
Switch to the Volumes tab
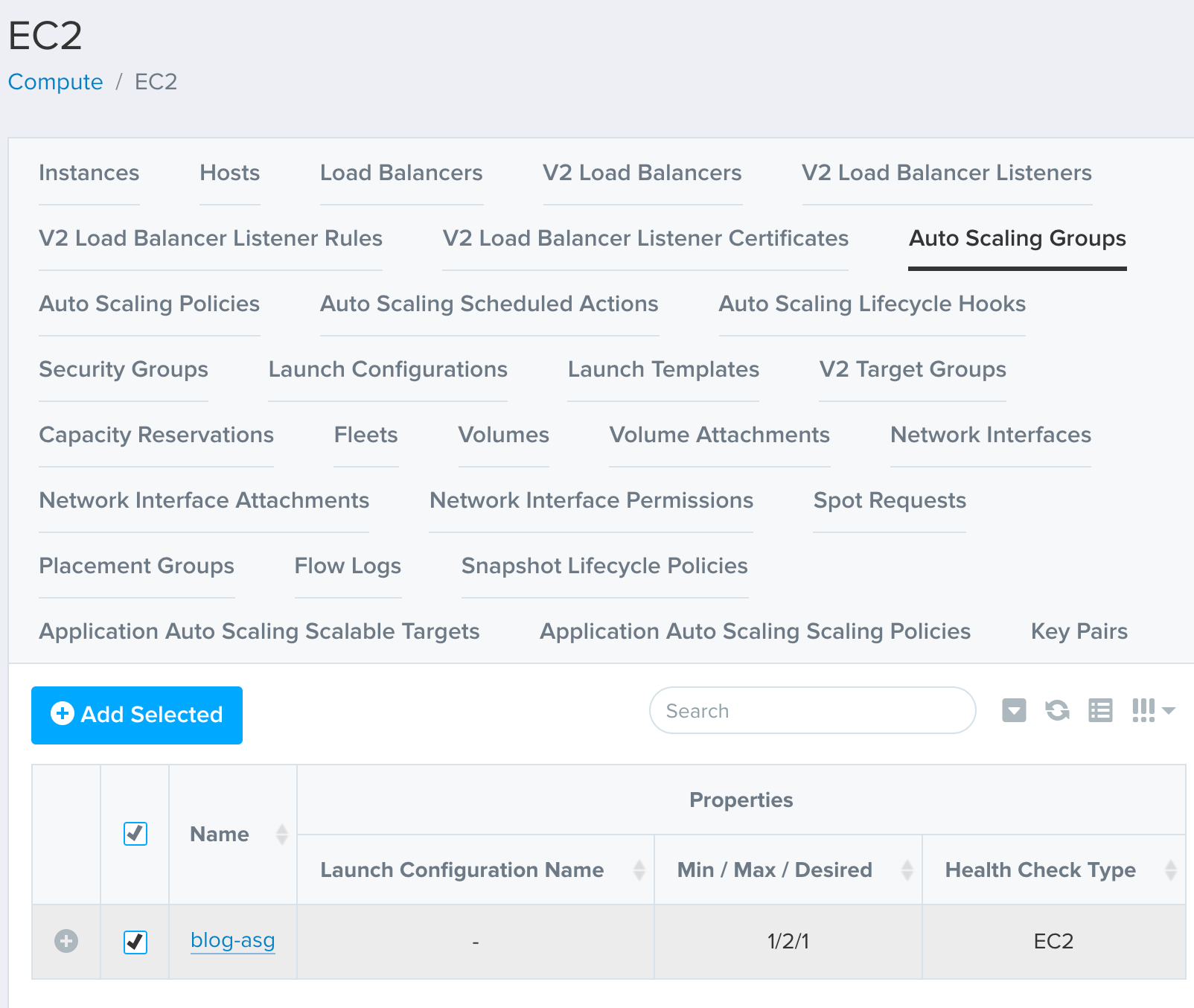click(x=504, y=435)
